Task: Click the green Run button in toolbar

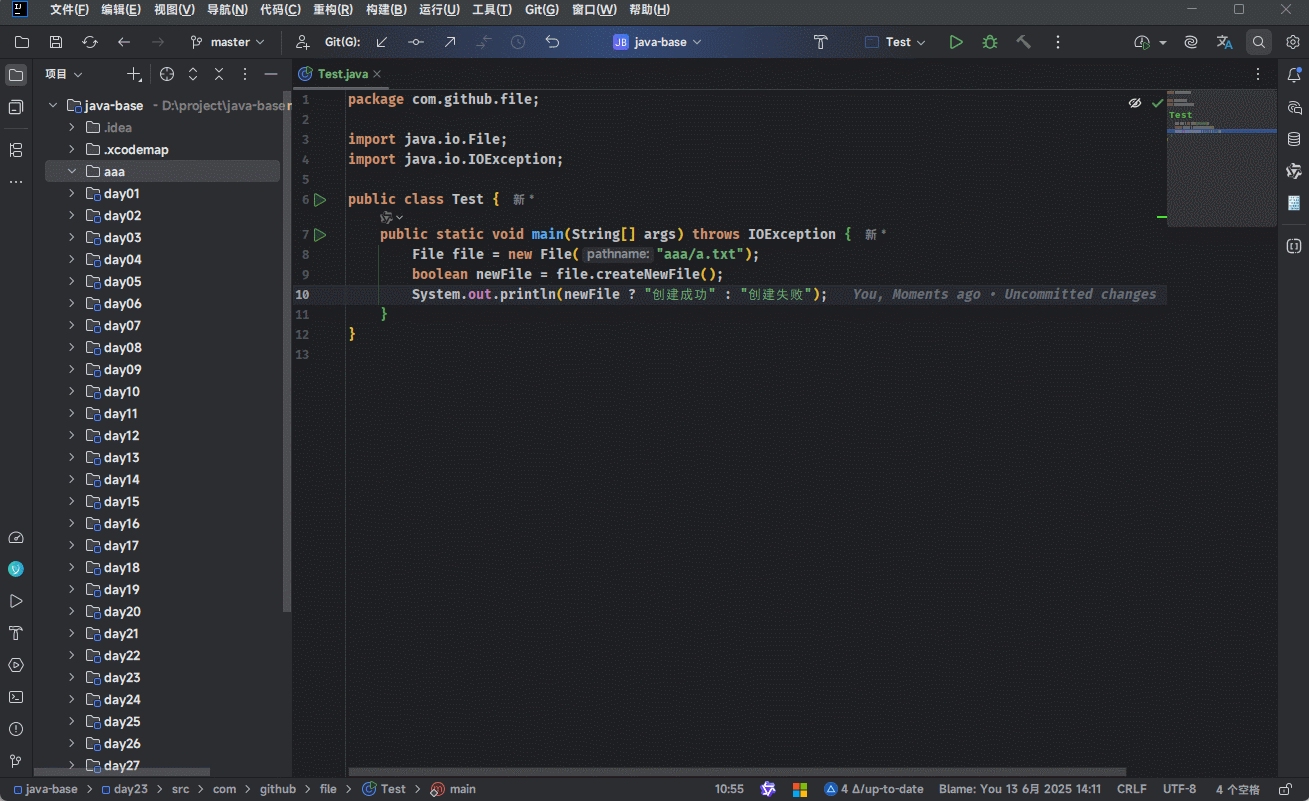Action: click(x=956, y=42)
